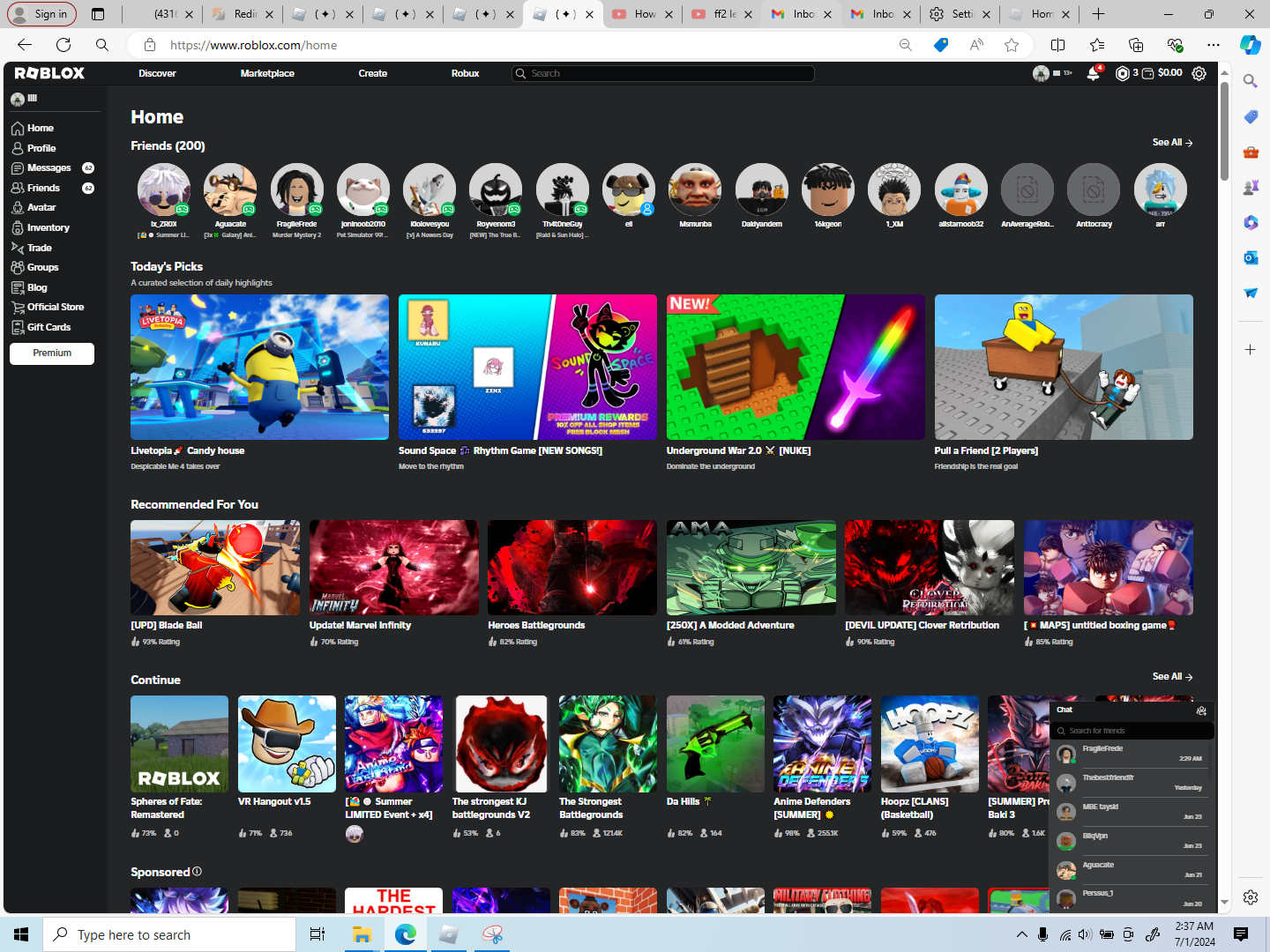
Task: Click the Premium button
Action: [52, 353]
